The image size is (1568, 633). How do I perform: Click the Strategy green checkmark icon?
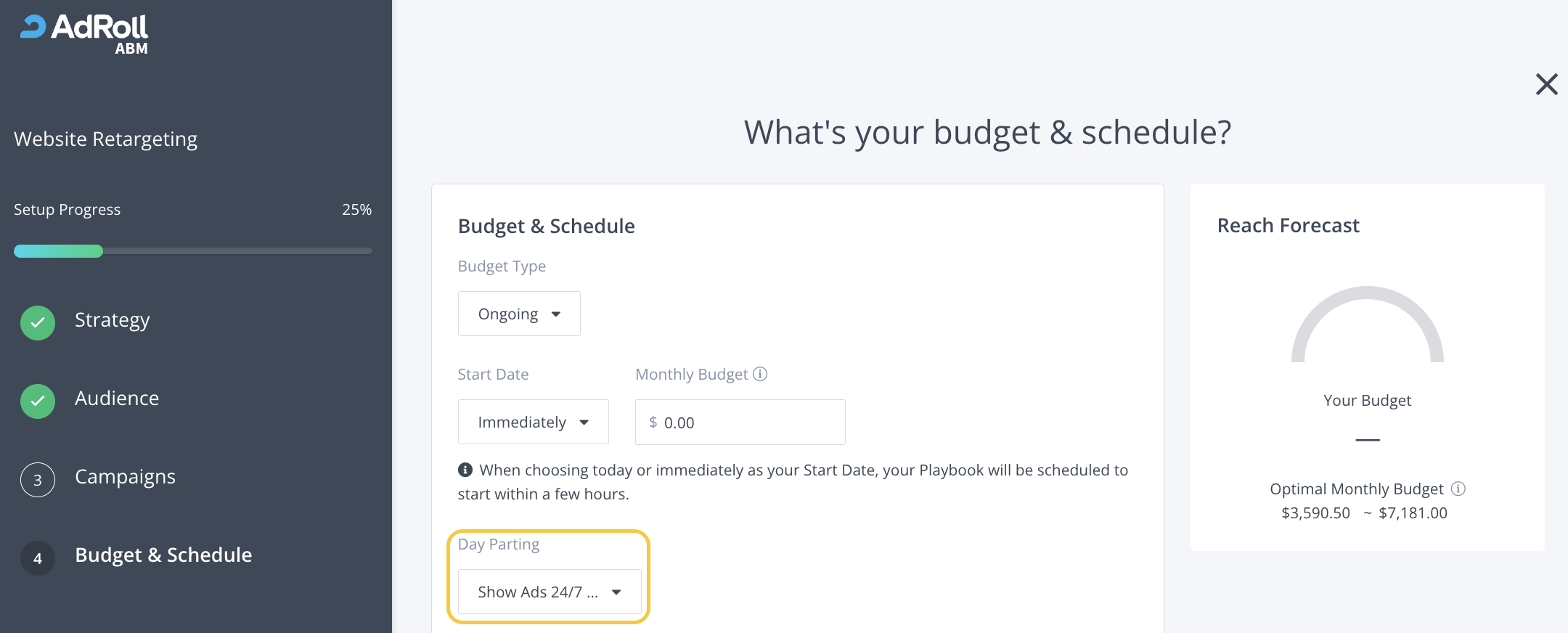pyautogui.click(x=38, y=323)
